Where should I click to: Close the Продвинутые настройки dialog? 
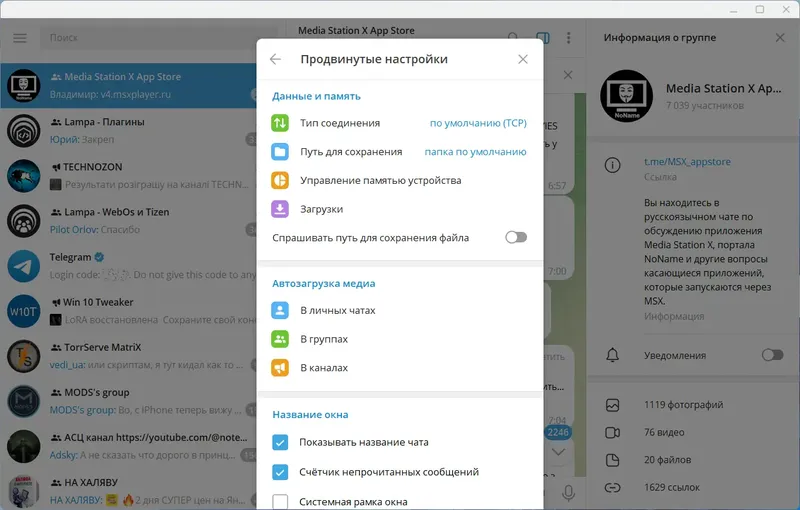522,59
